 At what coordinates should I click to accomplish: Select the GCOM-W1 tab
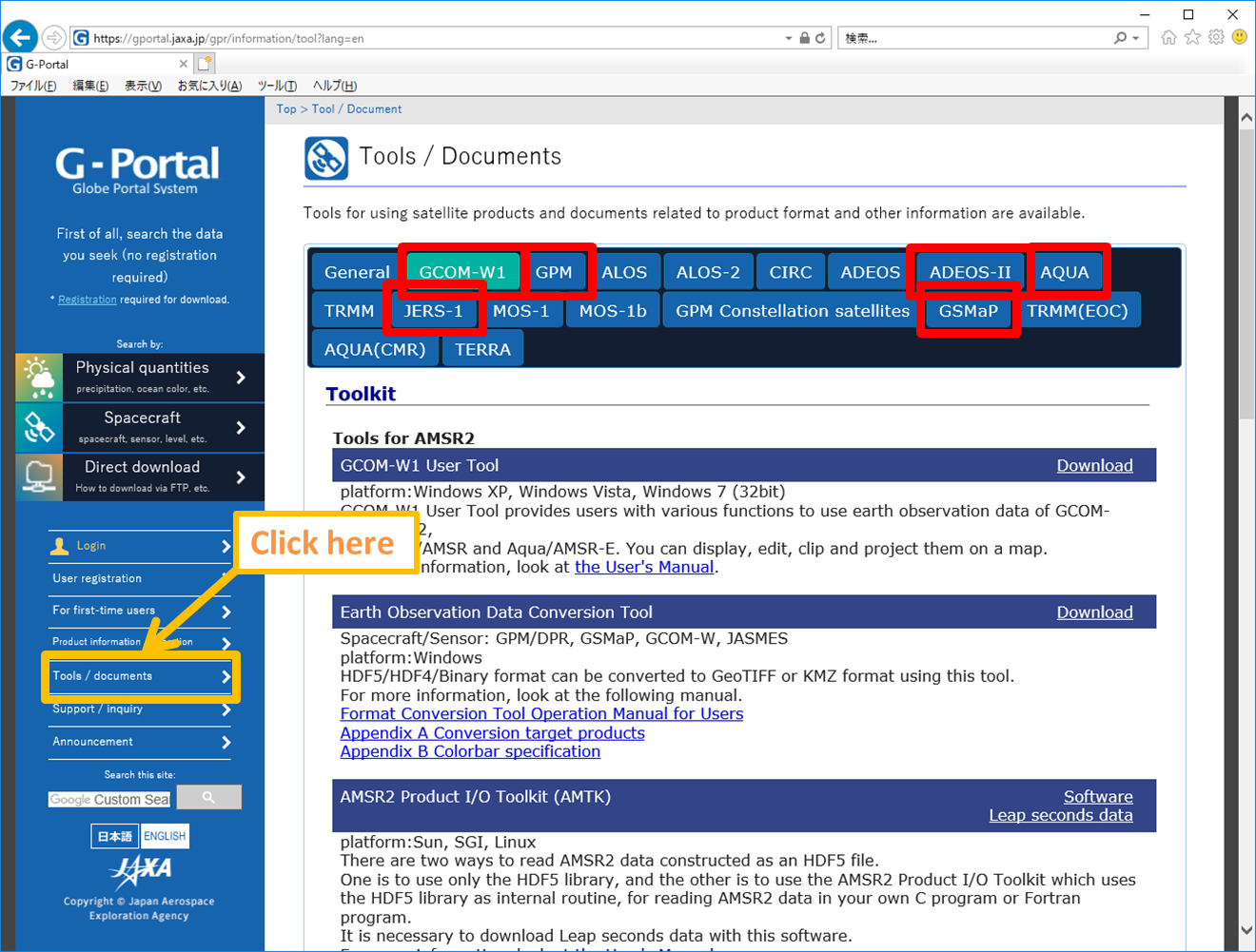pyautogui.click(x=462, y=272)
